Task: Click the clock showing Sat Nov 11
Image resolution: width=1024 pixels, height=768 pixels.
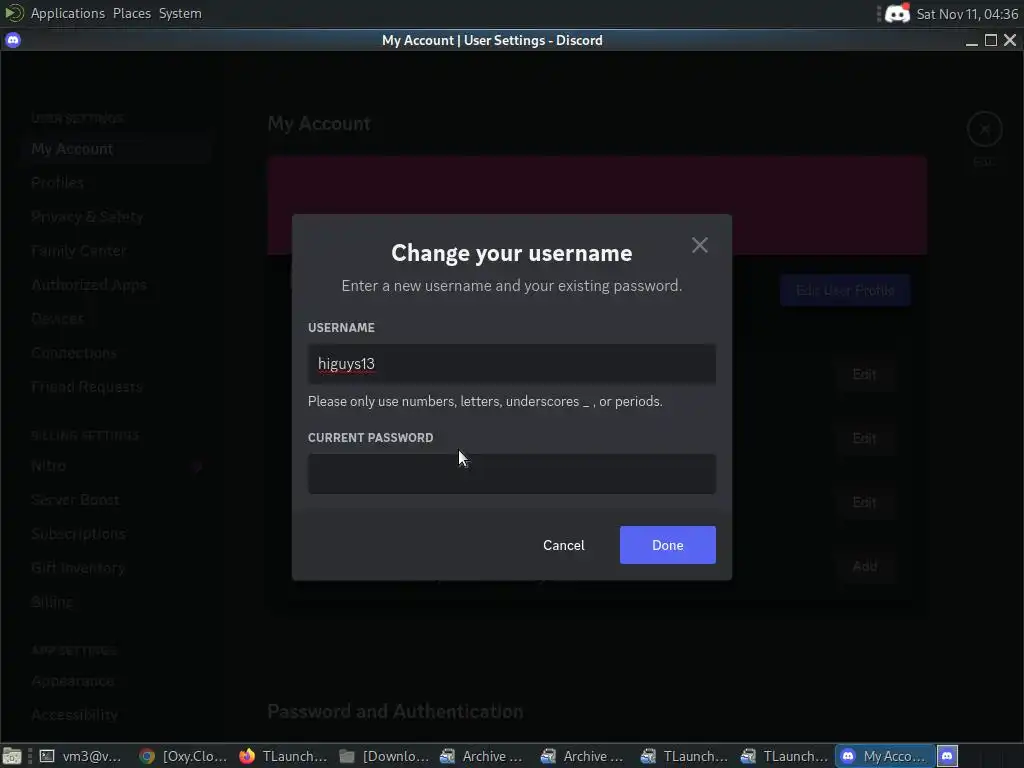Action: coord(967,14)
